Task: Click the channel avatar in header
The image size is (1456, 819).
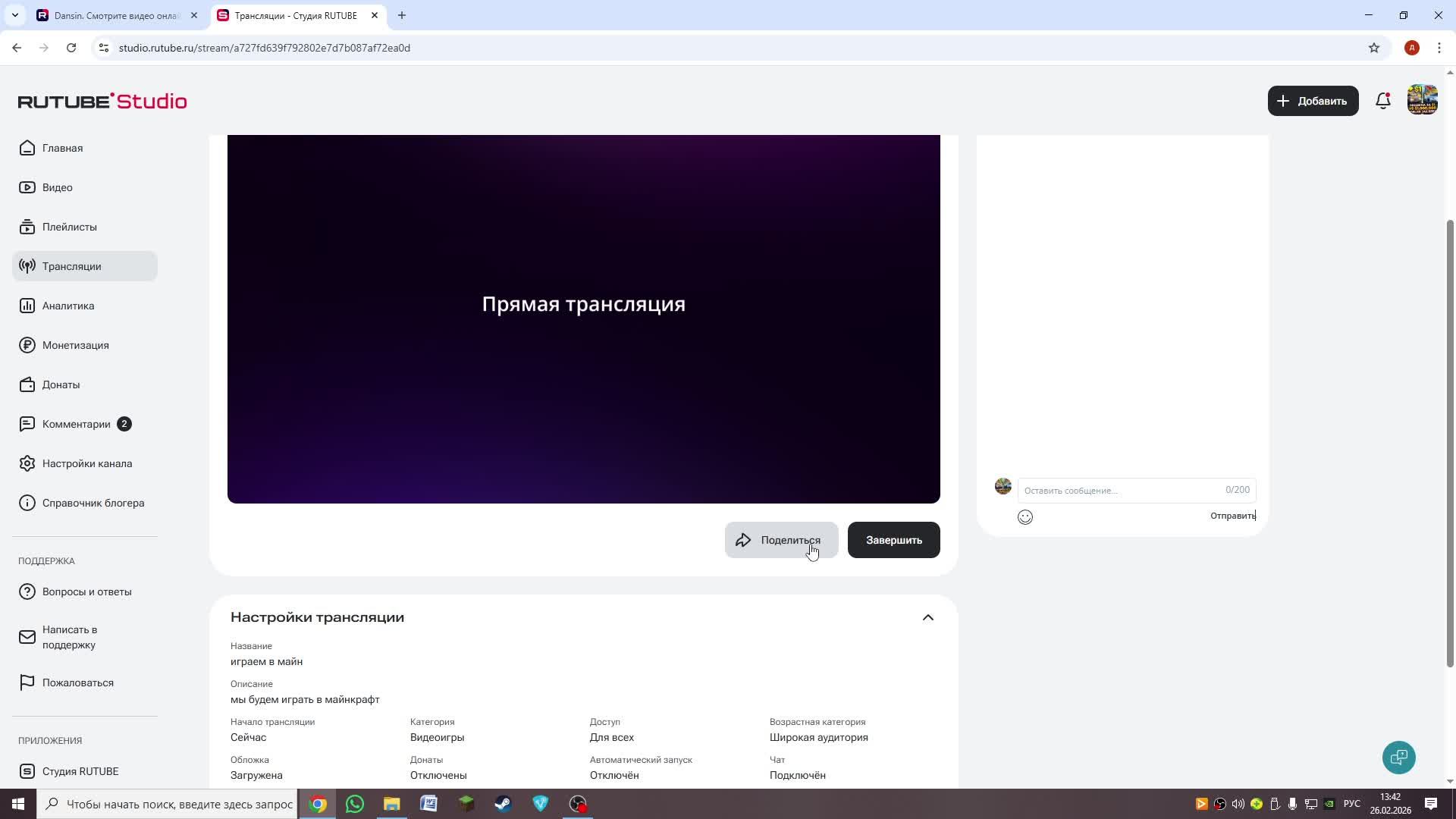Action: [1422, 101]
